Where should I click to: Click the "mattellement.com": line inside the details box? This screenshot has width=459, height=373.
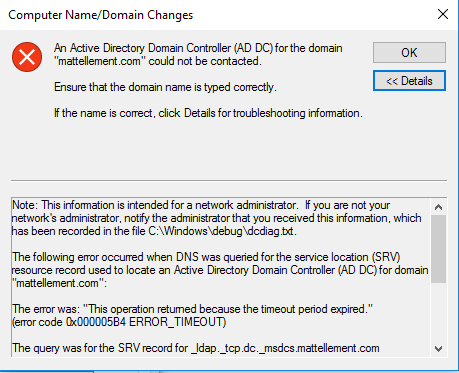[59, 283]
